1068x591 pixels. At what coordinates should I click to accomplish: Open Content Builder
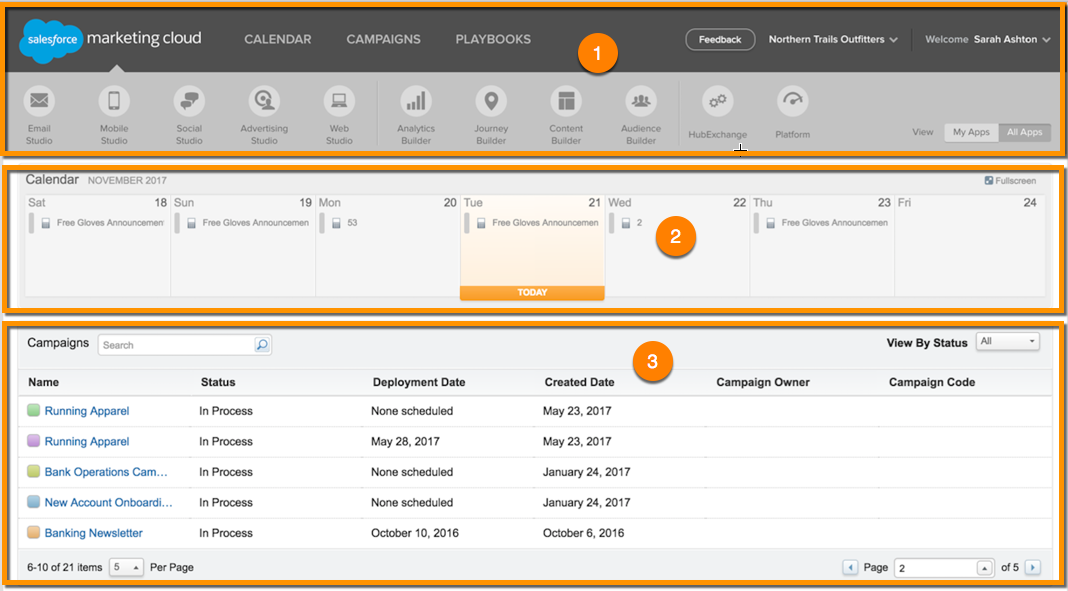[x=566, y=115]
